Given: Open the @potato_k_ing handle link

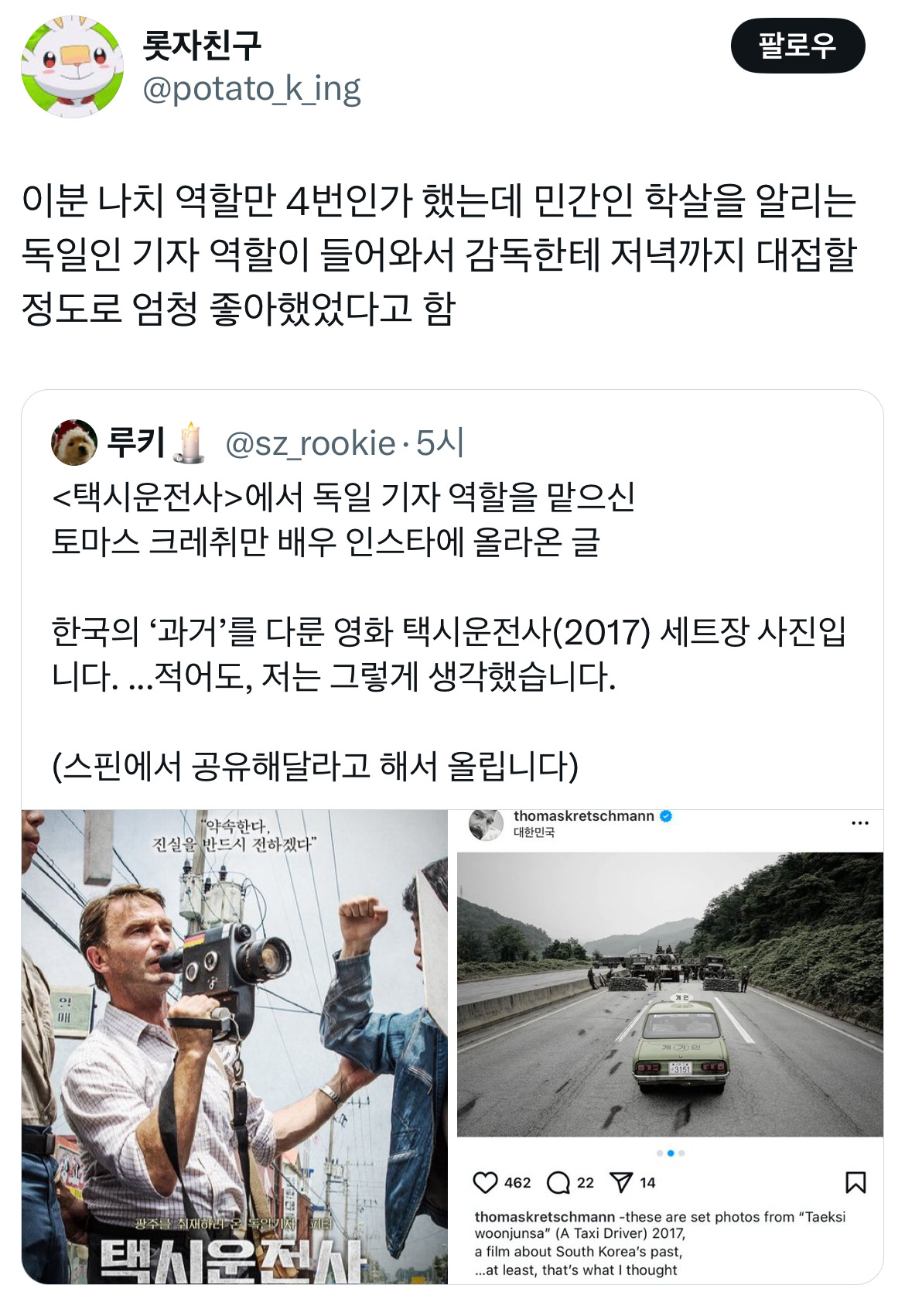Looking at the screenshot, I should pyautogui.click(x=251, y=90).
